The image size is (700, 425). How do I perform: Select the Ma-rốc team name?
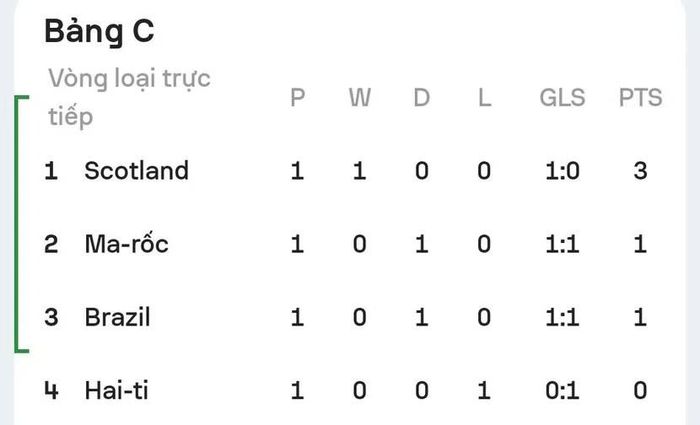pos(126,244)
